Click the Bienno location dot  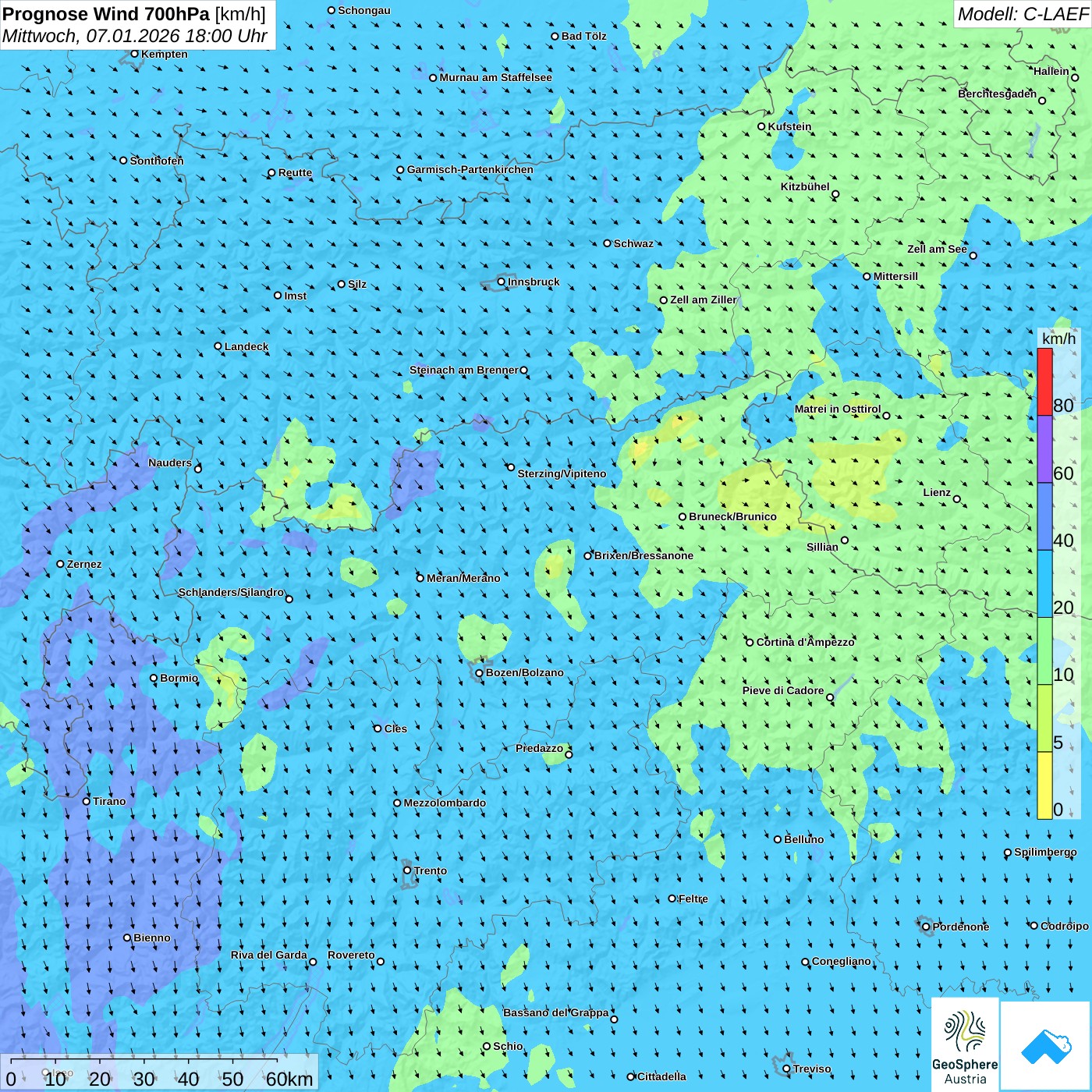tap(127, 938)
